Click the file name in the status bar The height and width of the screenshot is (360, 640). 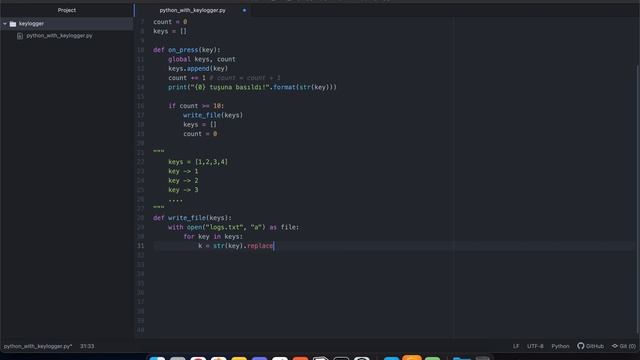[x=38, y=346]
